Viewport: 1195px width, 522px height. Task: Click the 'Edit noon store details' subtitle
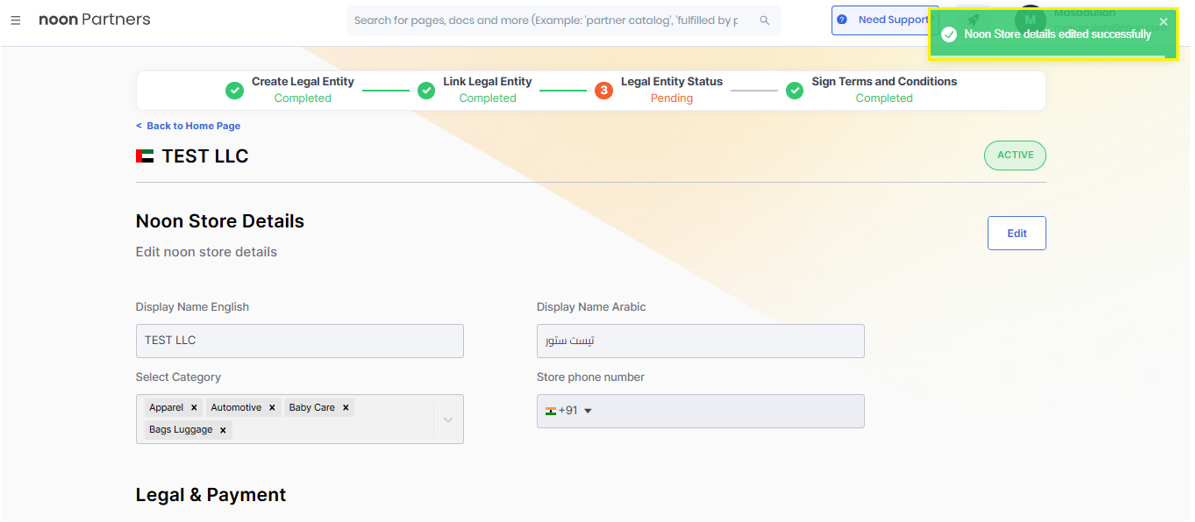tap(207, 251)
